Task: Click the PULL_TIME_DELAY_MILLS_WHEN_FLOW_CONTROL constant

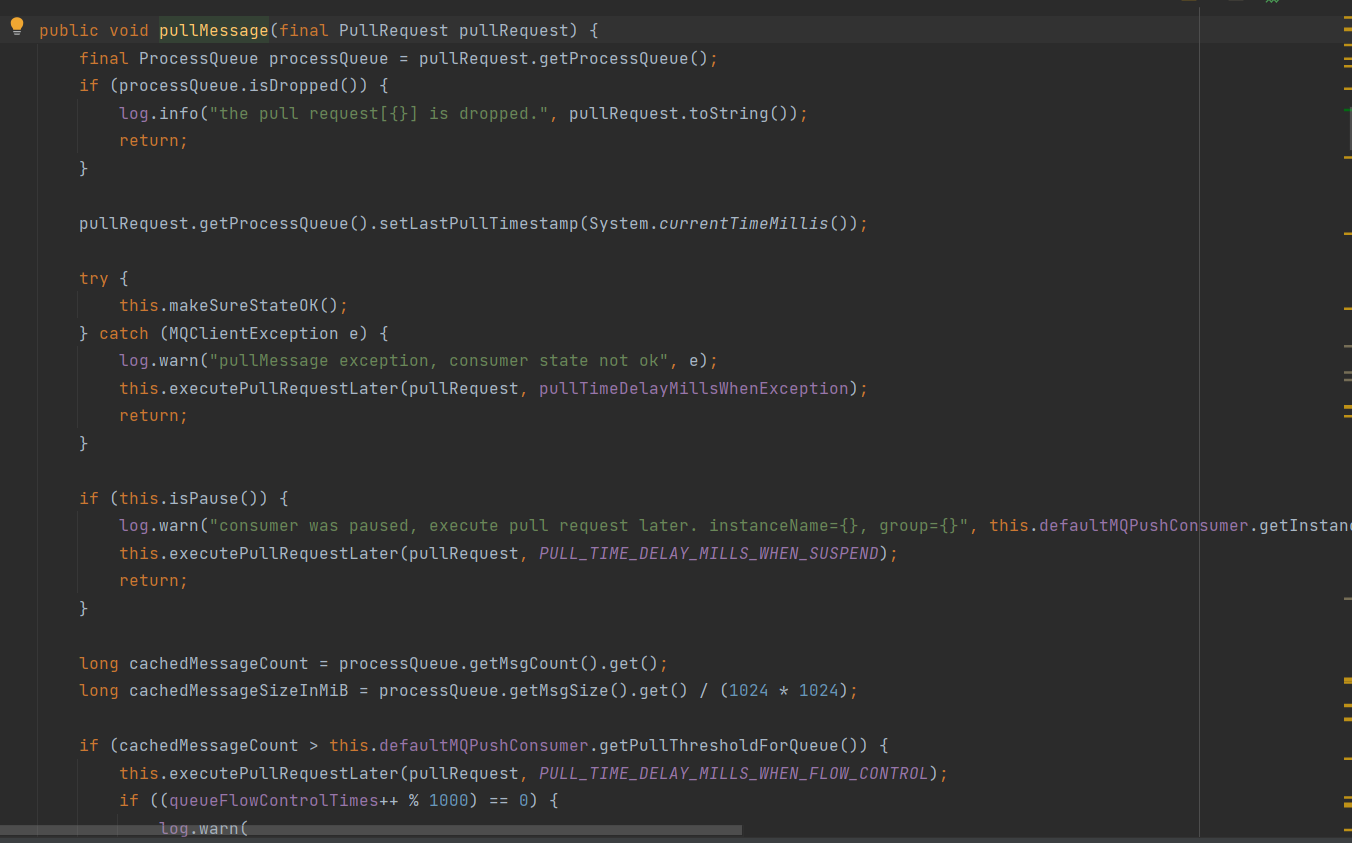Action: 733,773
